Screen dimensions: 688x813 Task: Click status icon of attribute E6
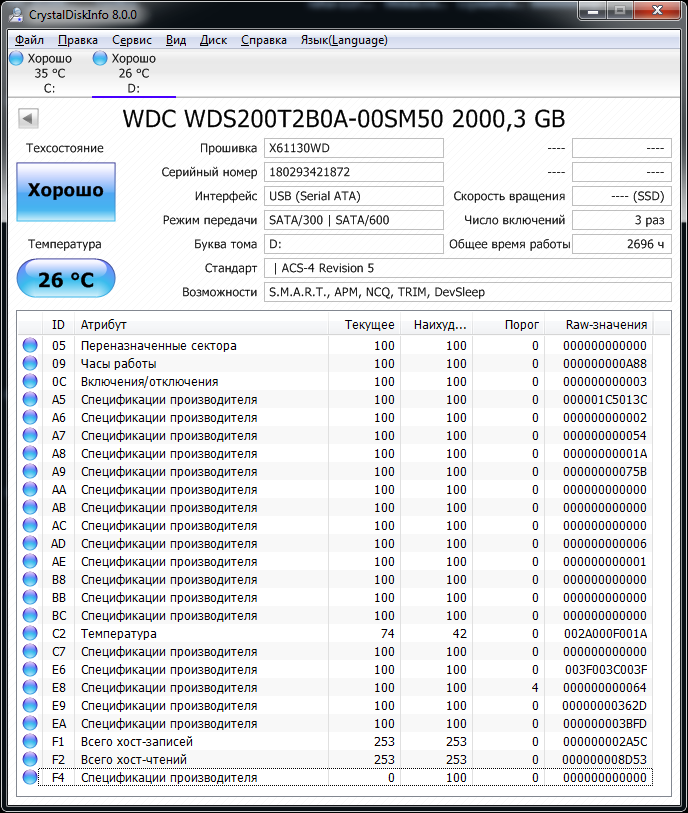30,669
